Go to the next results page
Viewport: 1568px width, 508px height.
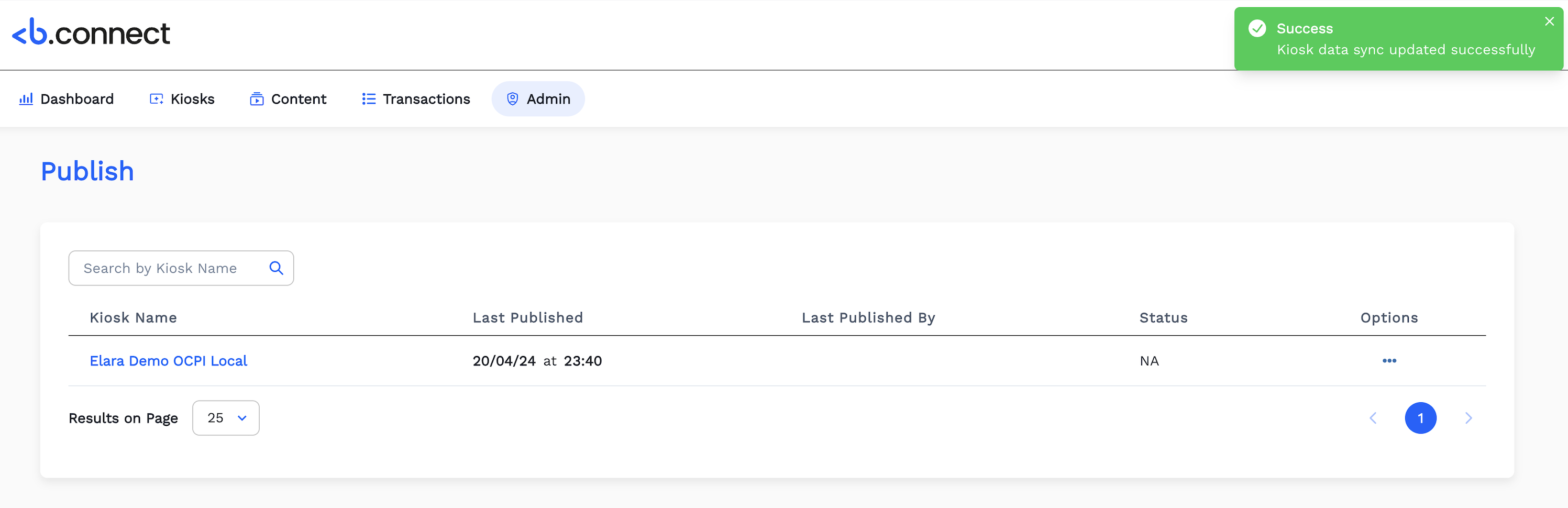tap(1468, 418)
